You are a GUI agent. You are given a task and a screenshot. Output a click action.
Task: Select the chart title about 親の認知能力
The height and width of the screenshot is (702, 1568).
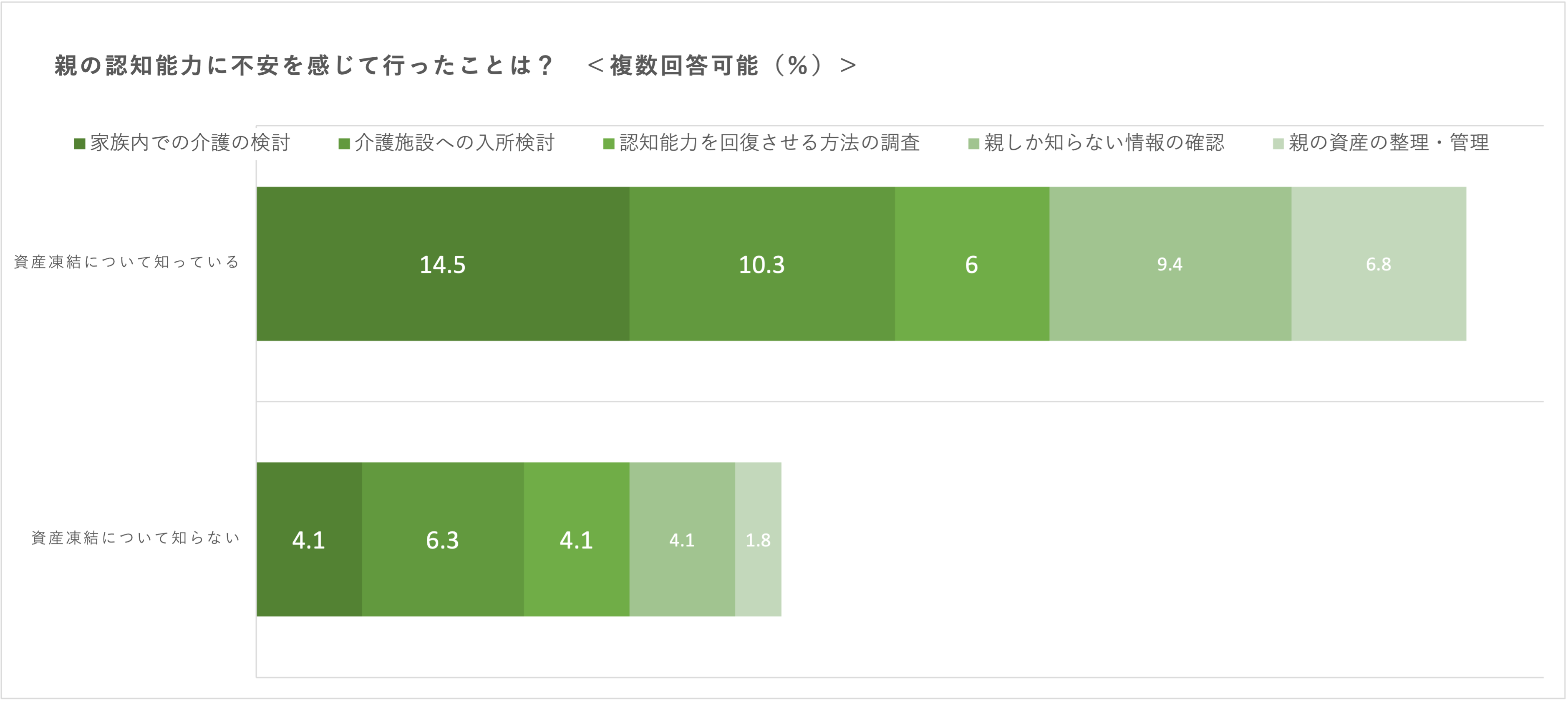[455, 65]
